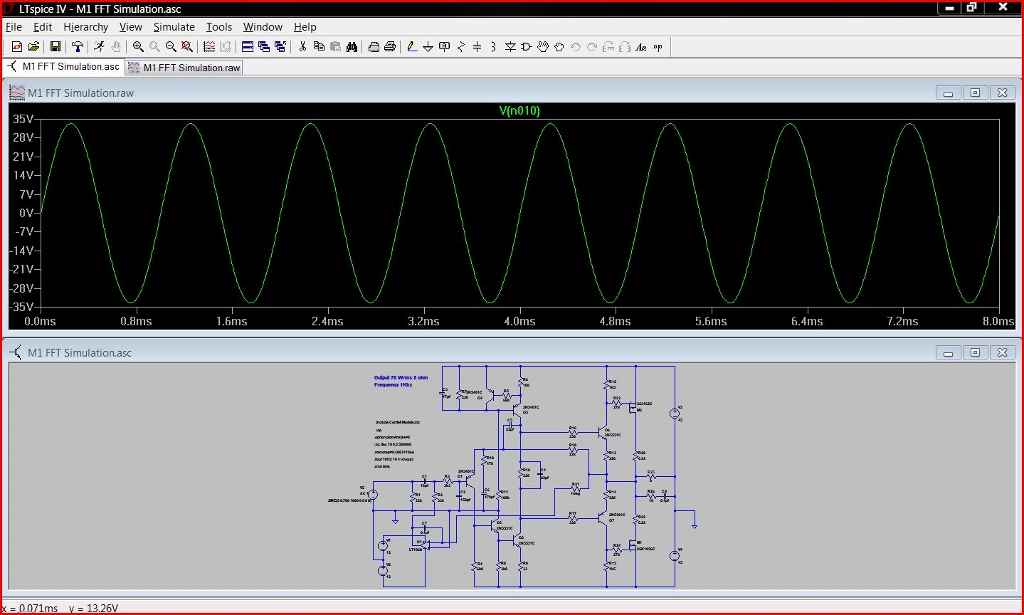This screenshot has width=1024, height=615.
Task: Click the Halt simulation hand icon
Action: 116,46
